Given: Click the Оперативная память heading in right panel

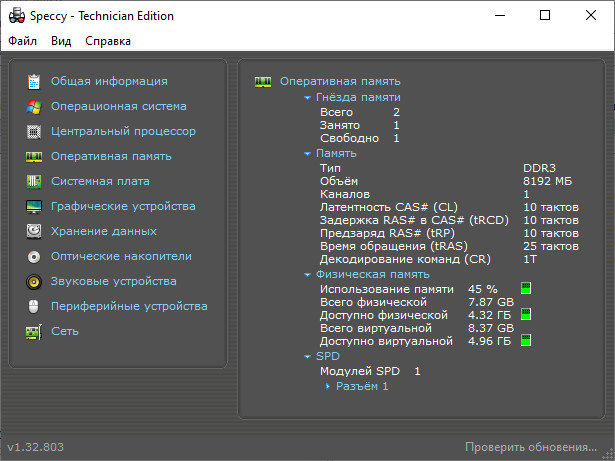Looking at the screenshot, I should point(340,81).
